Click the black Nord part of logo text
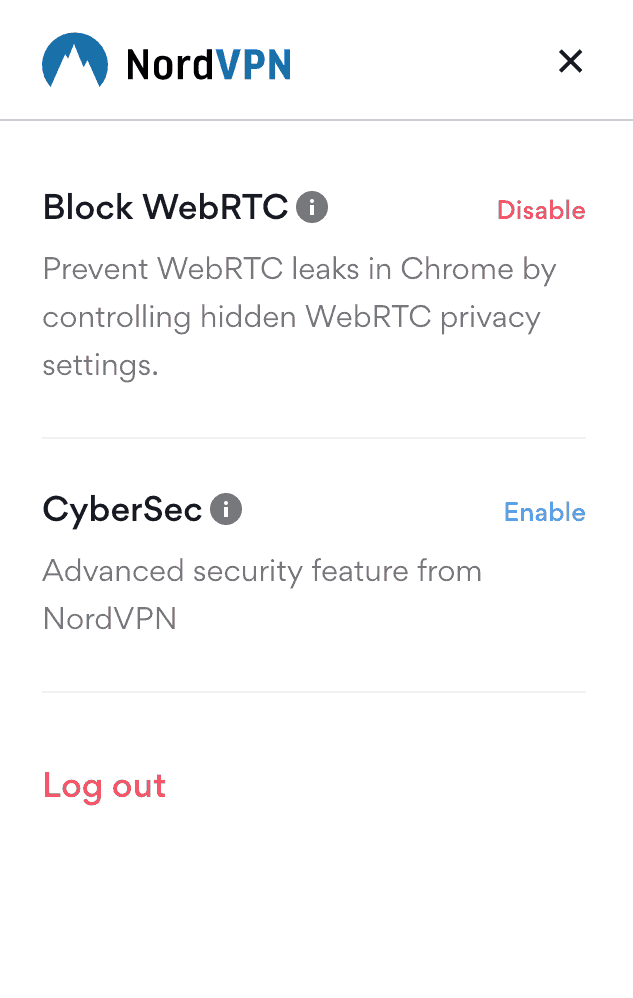Viewport: 633px width, 998px height. [170, 64]
